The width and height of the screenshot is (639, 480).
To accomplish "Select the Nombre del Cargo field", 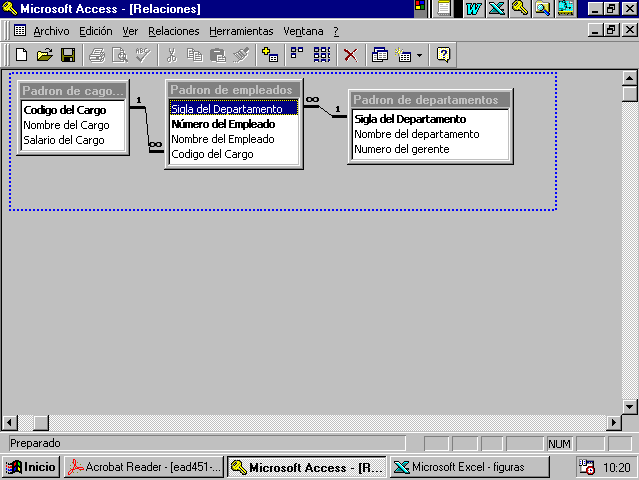I will (73, 125).
